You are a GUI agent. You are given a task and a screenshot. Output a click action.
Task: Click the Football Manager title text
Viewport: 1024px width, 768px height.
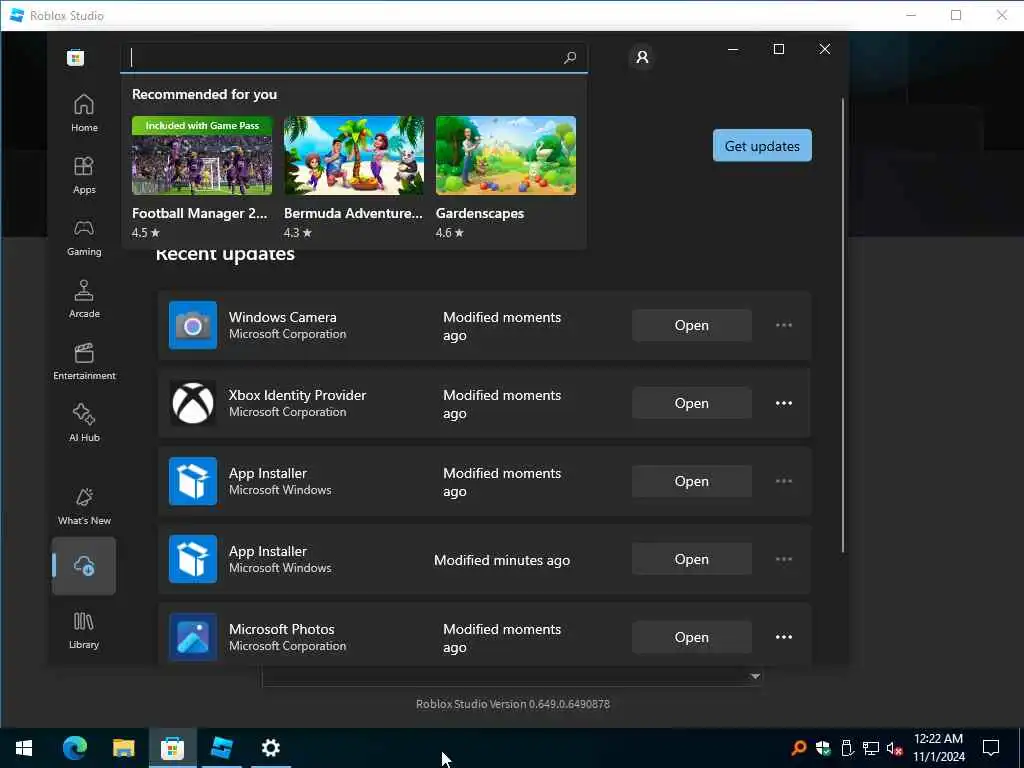(199, 214)
